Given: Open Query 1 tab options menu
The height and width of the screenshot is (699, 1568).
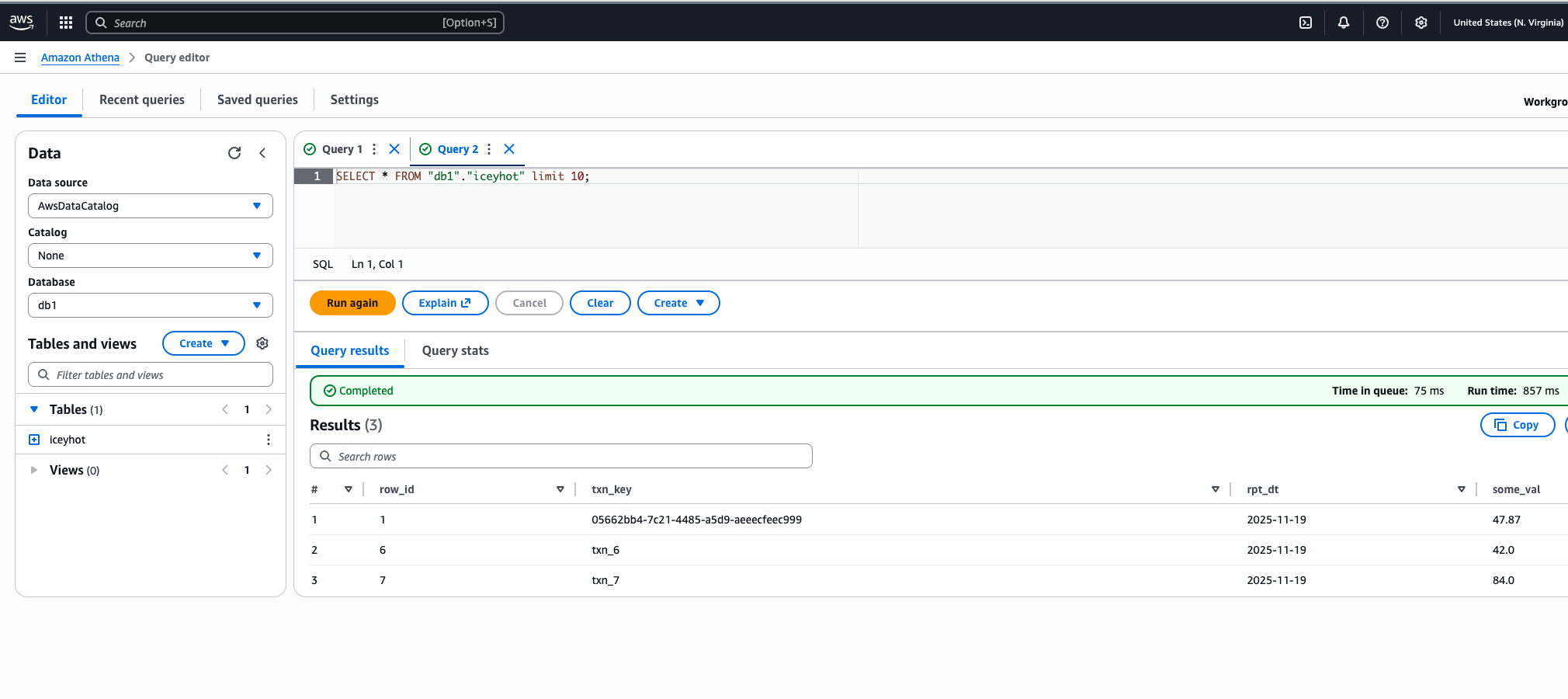Looking at the screenshot, I should tap(374, 149).
